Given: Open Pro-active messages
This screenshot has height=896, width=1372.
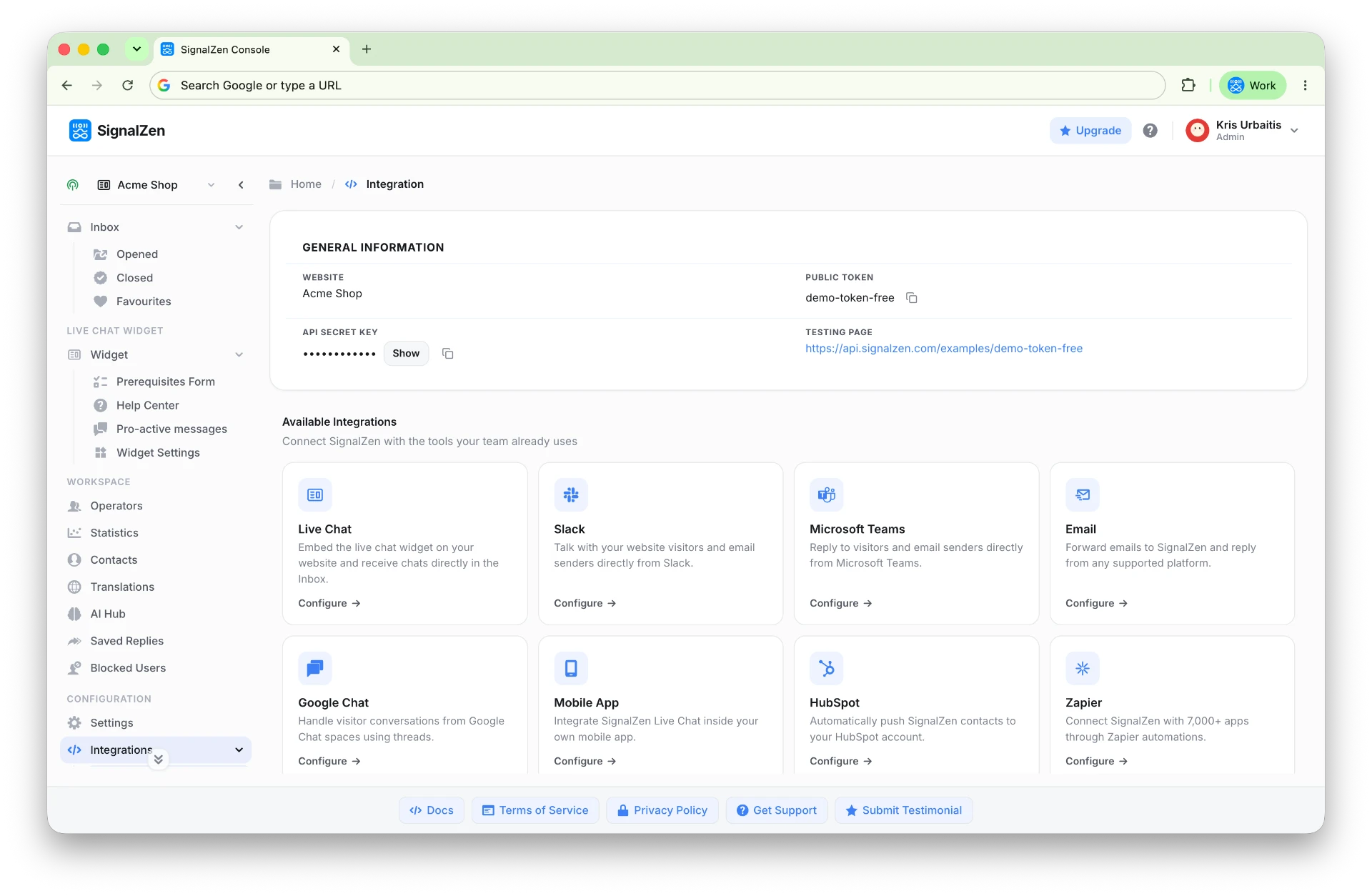Looking at the screenshot, I should (x=171, y=429).
